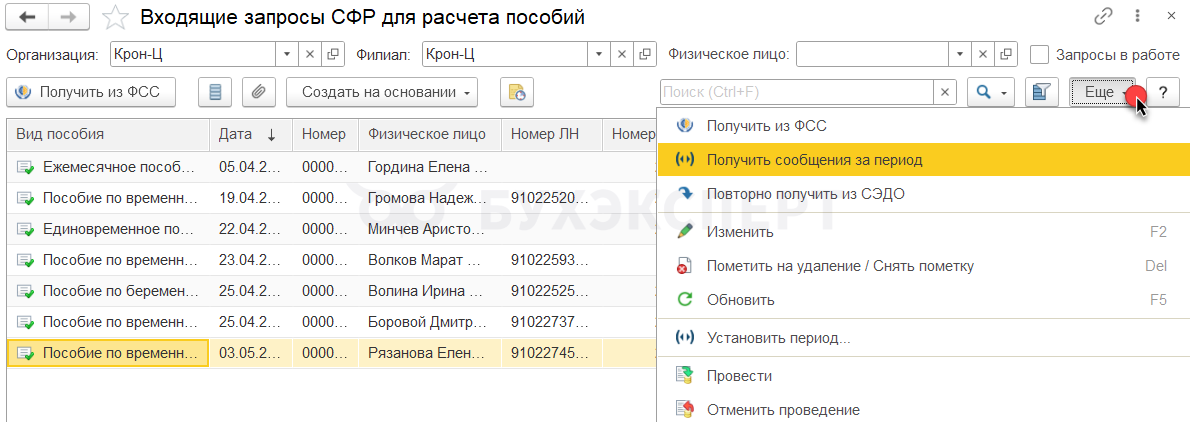
Task: Click the list view icon button in the toolbar
Action: 216,93
